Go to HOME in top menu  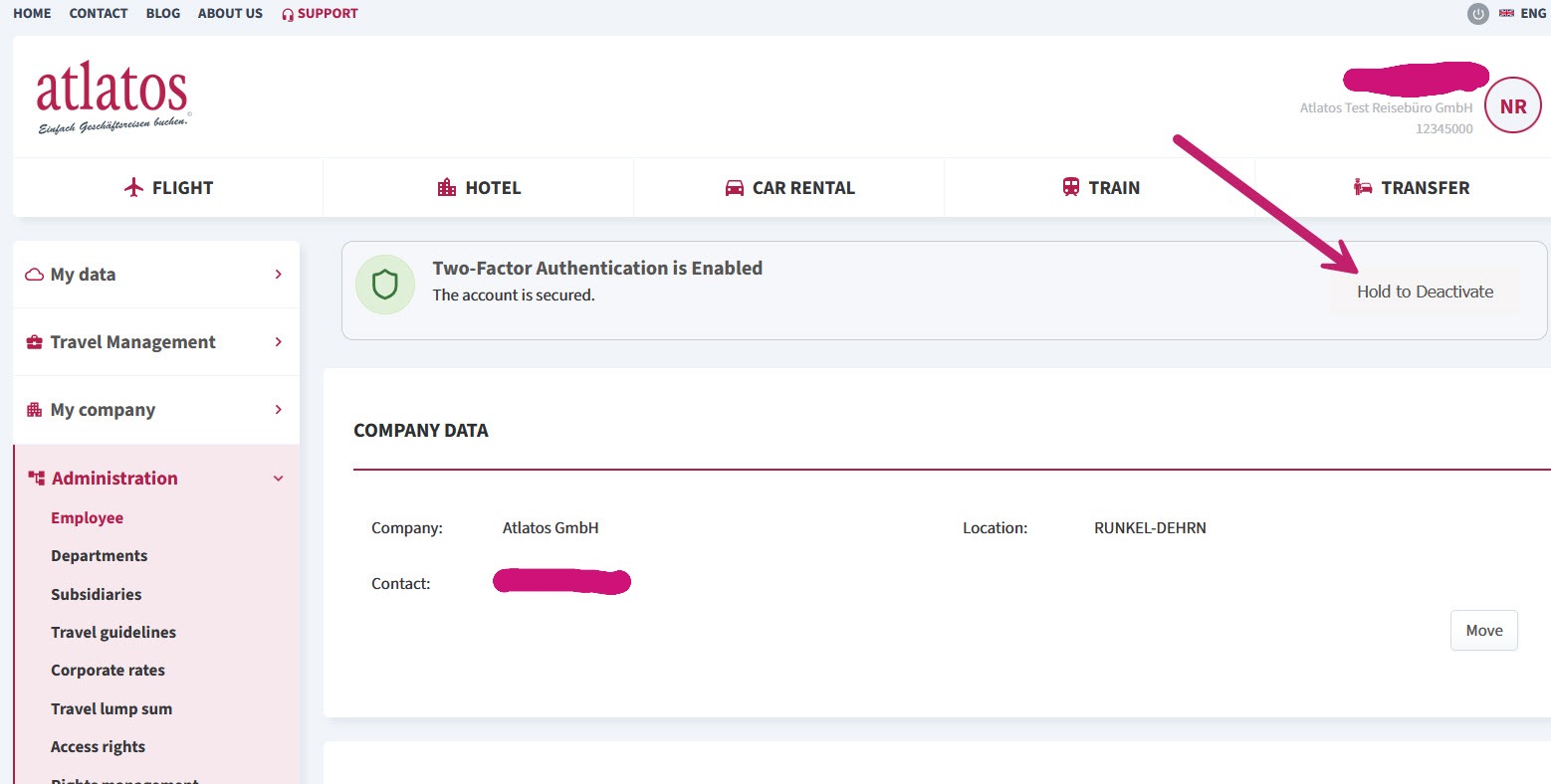pos(32,13)
